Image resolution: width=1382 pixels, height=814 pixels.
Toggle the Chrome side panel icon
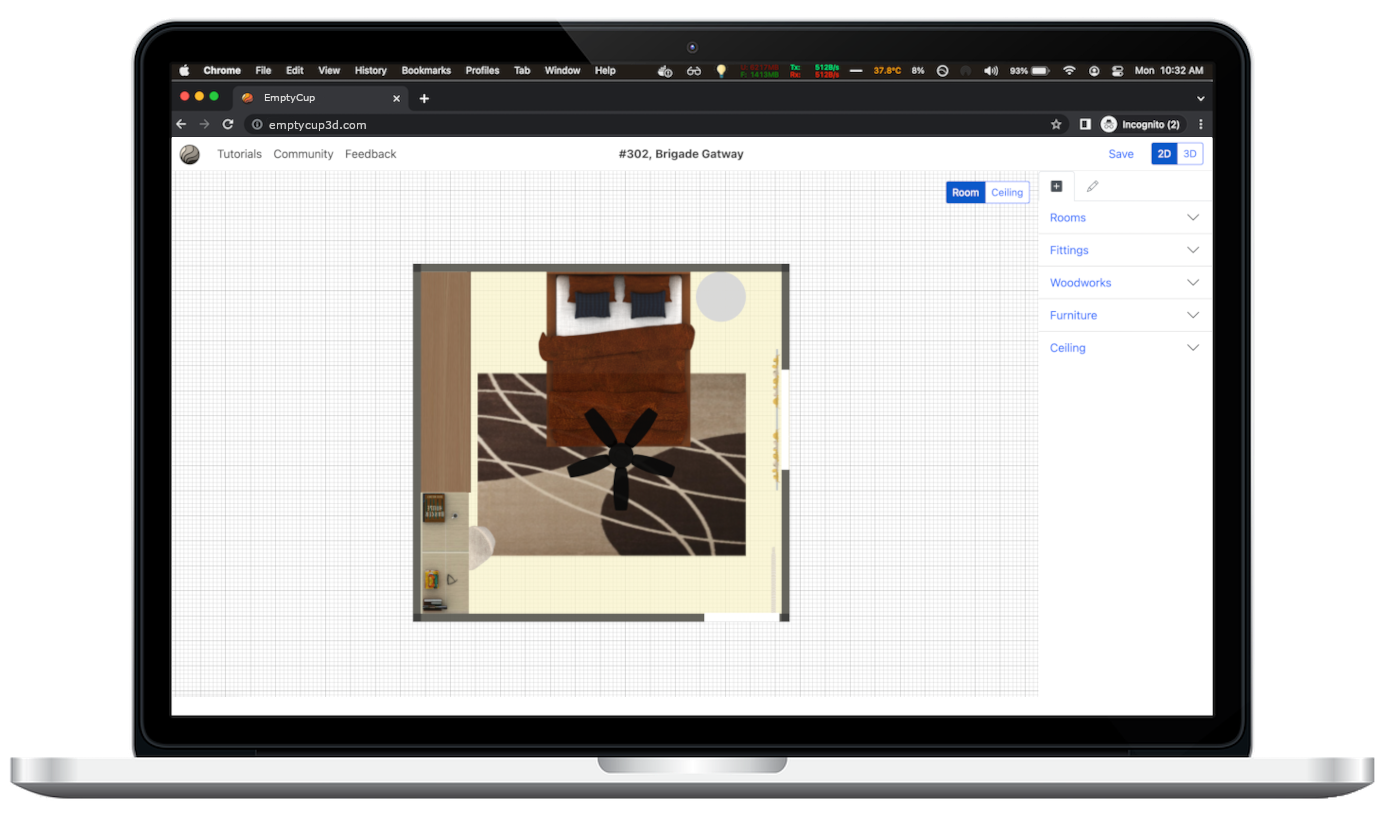tap(1084, 125)
